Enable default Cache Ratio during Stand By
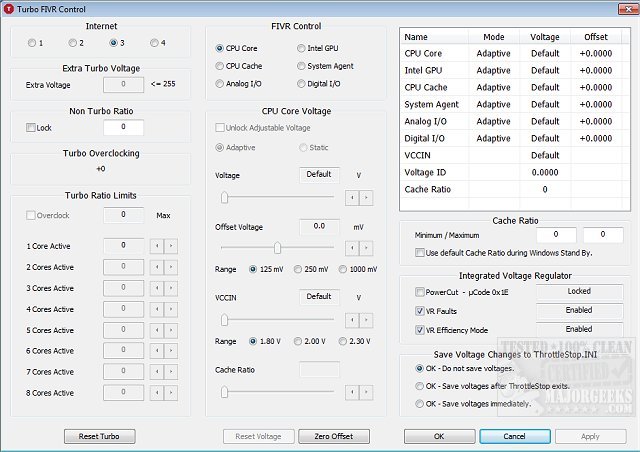This screenshot has height=452, width=640. click(x=420, y=253)
